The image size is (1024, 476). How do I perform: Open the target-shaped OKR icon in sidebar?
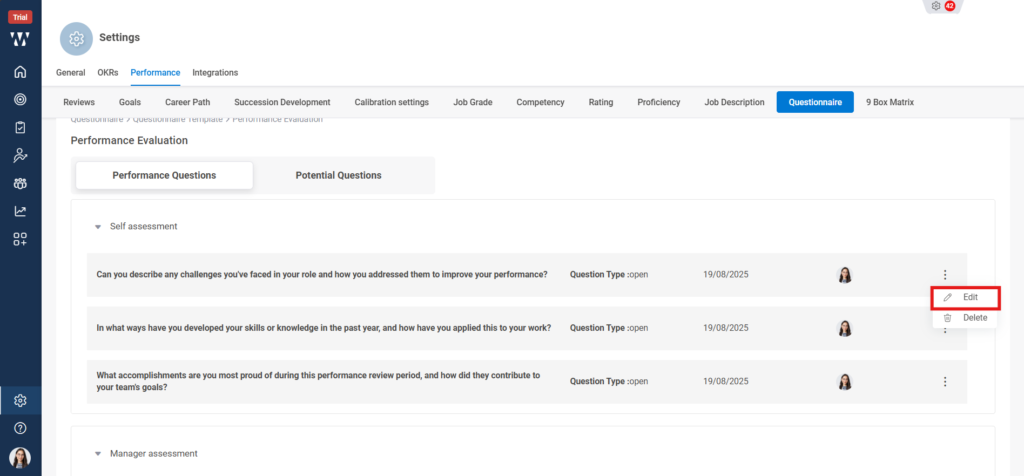[x=20, y=100]
